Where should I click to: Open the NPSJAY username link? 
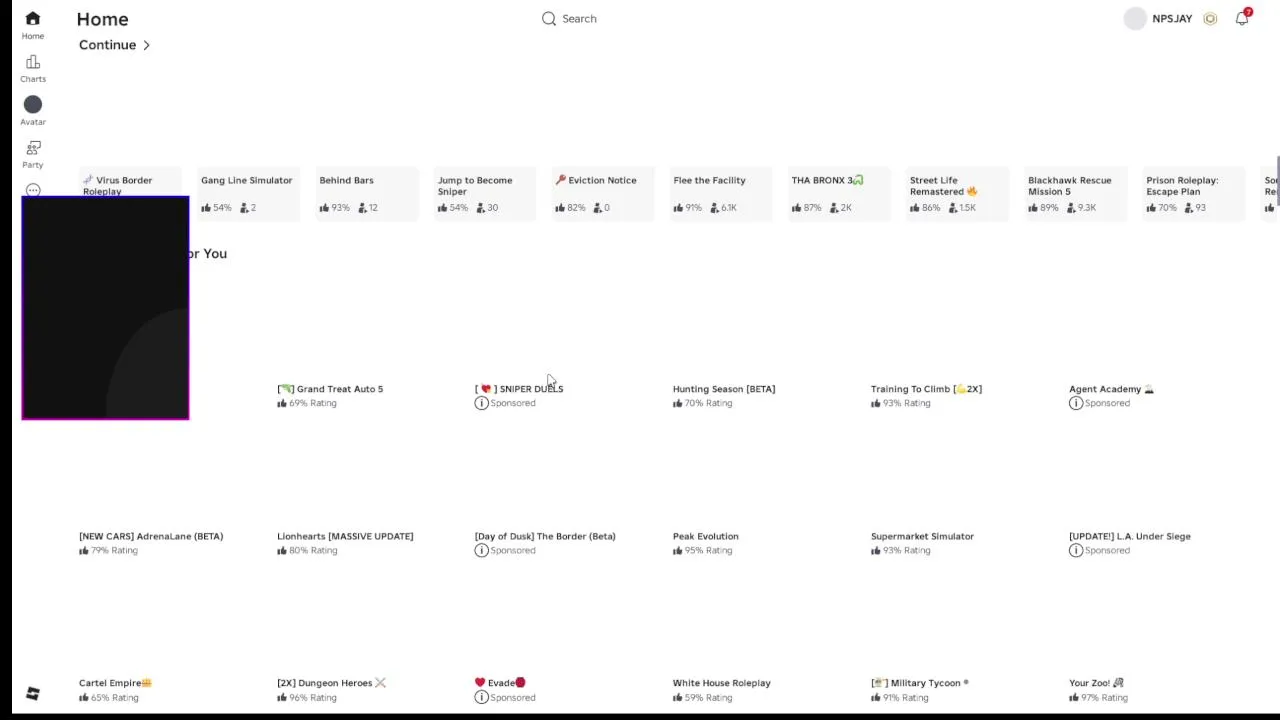(1172, 19)
